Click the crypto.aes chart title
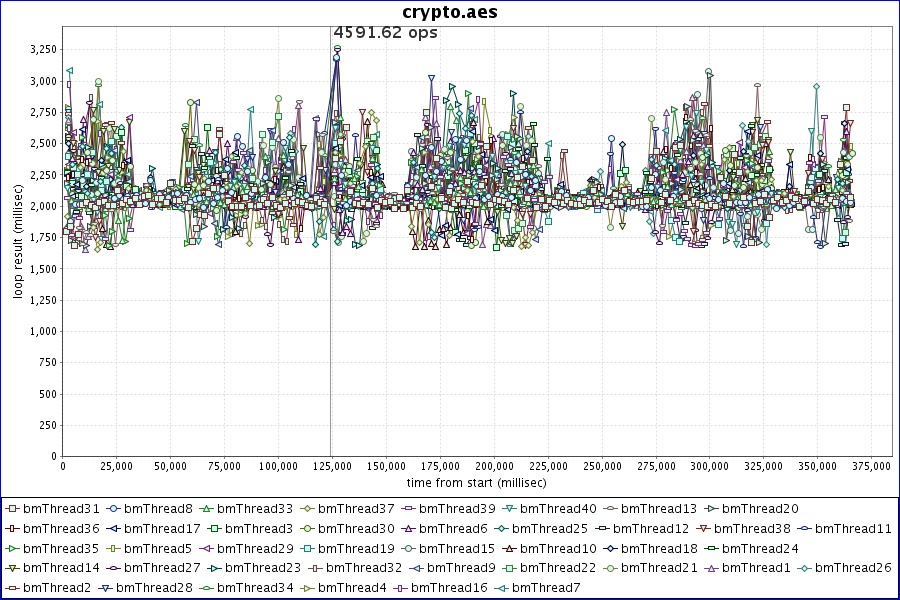900x600 pixels. pos(449,12)
